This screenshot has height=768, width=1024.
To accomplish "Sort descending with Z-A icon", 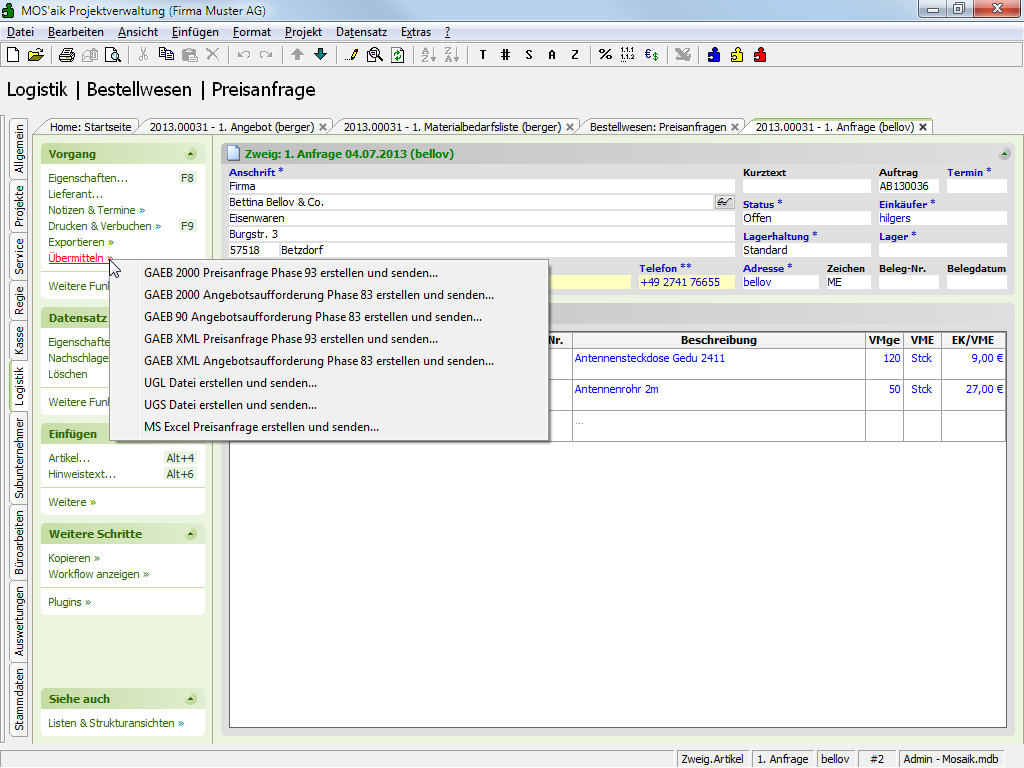I will click(x=451, y=55).
